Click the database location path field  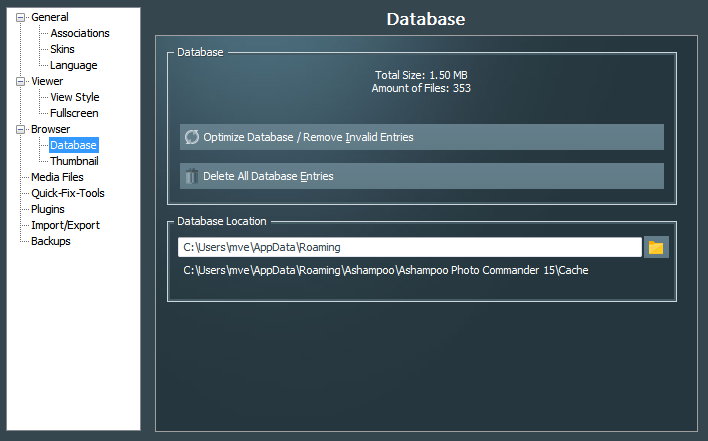click(409, 247)
